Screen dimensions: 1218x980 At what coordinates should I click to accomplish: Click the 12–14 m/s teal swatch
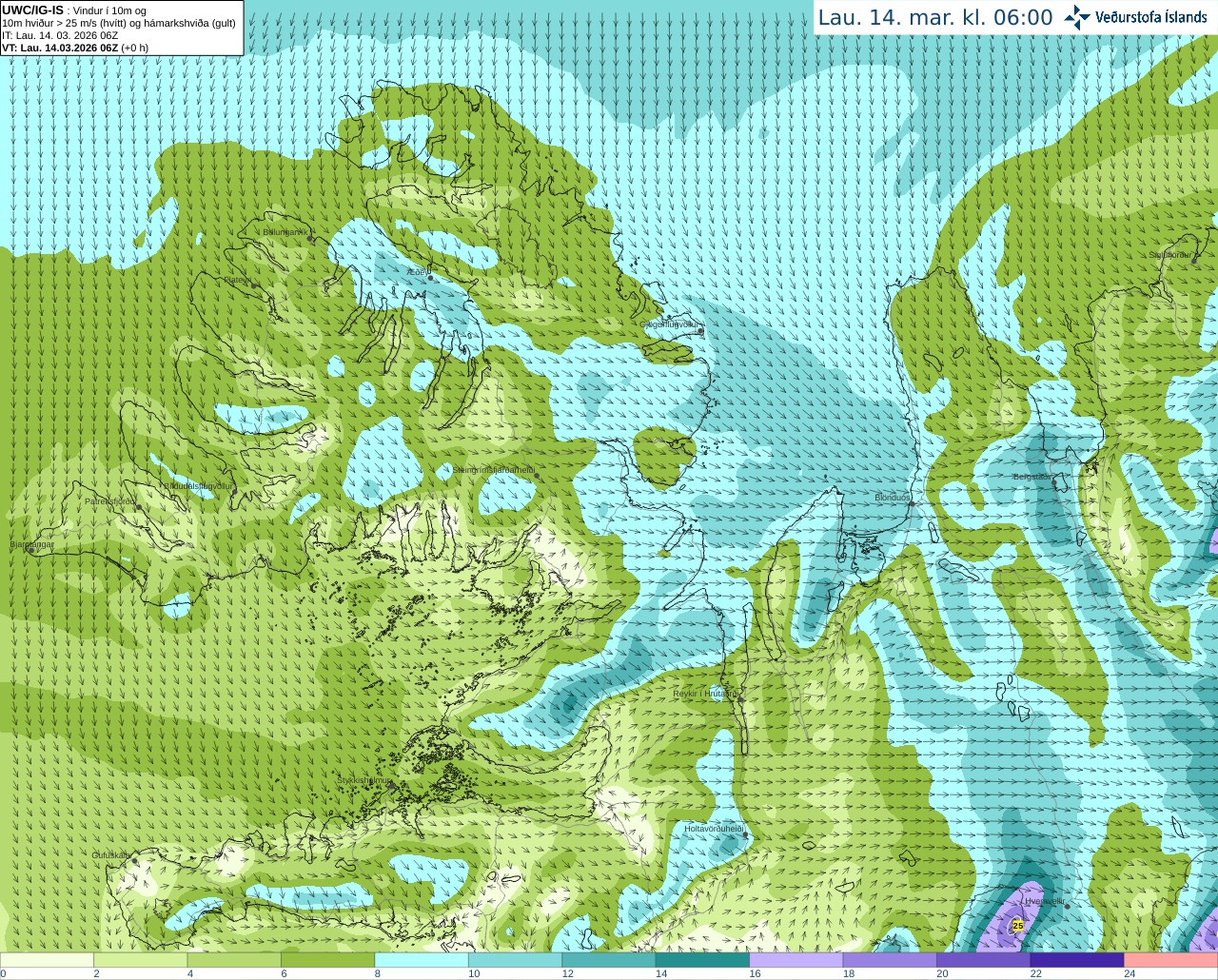(609, 960)
